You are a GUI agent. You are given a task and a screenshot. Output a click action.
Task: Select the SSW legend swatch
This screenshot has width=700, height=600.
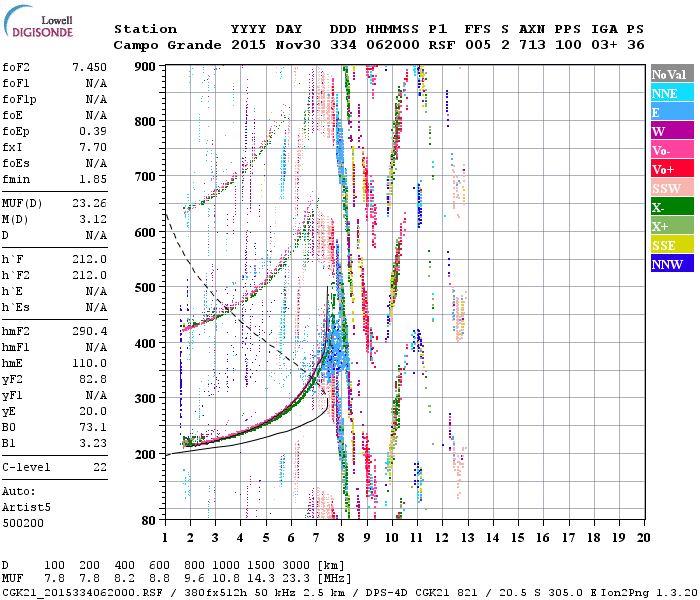point(672,188)
